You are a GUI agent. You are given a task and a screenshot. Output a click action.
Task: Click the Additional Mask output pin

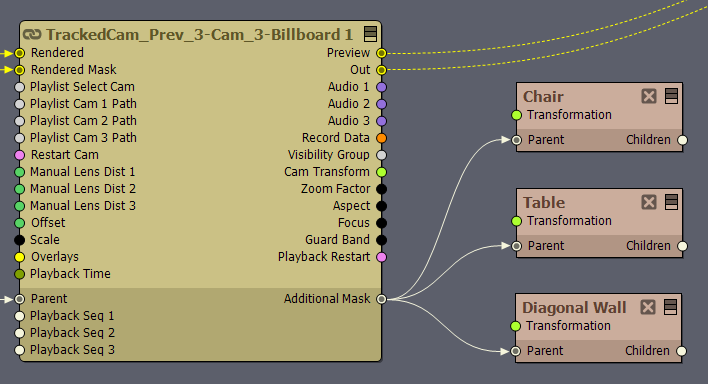click(382, 299)
